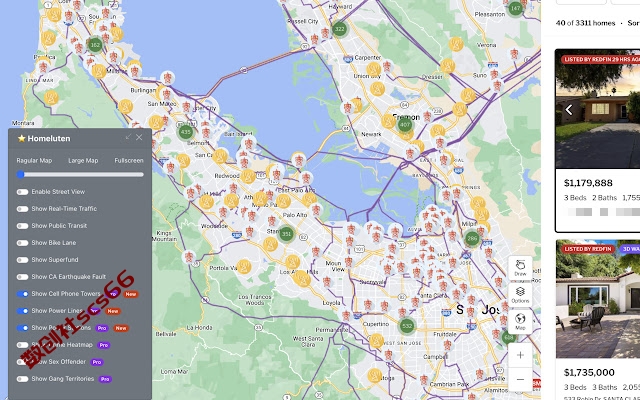Open the Map type globe button

(520, 322)
